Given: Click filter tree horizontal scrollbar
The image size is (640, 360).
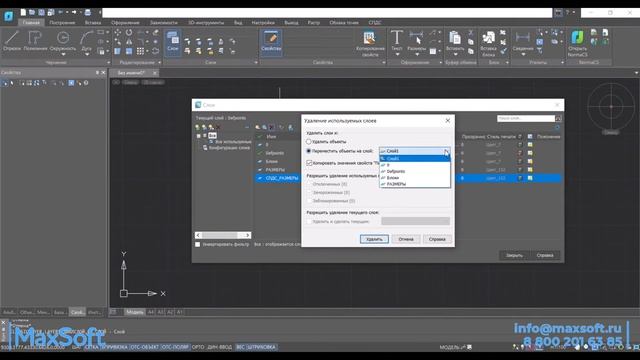Looking at the screenshot, I should 223,236.
